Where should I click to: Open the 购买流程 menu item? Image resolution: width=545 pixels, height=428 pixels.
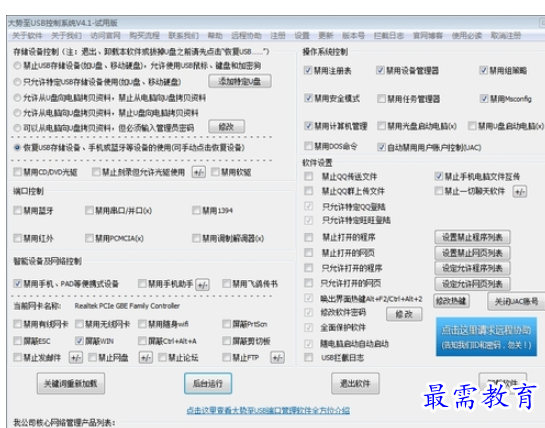point(144,35)
